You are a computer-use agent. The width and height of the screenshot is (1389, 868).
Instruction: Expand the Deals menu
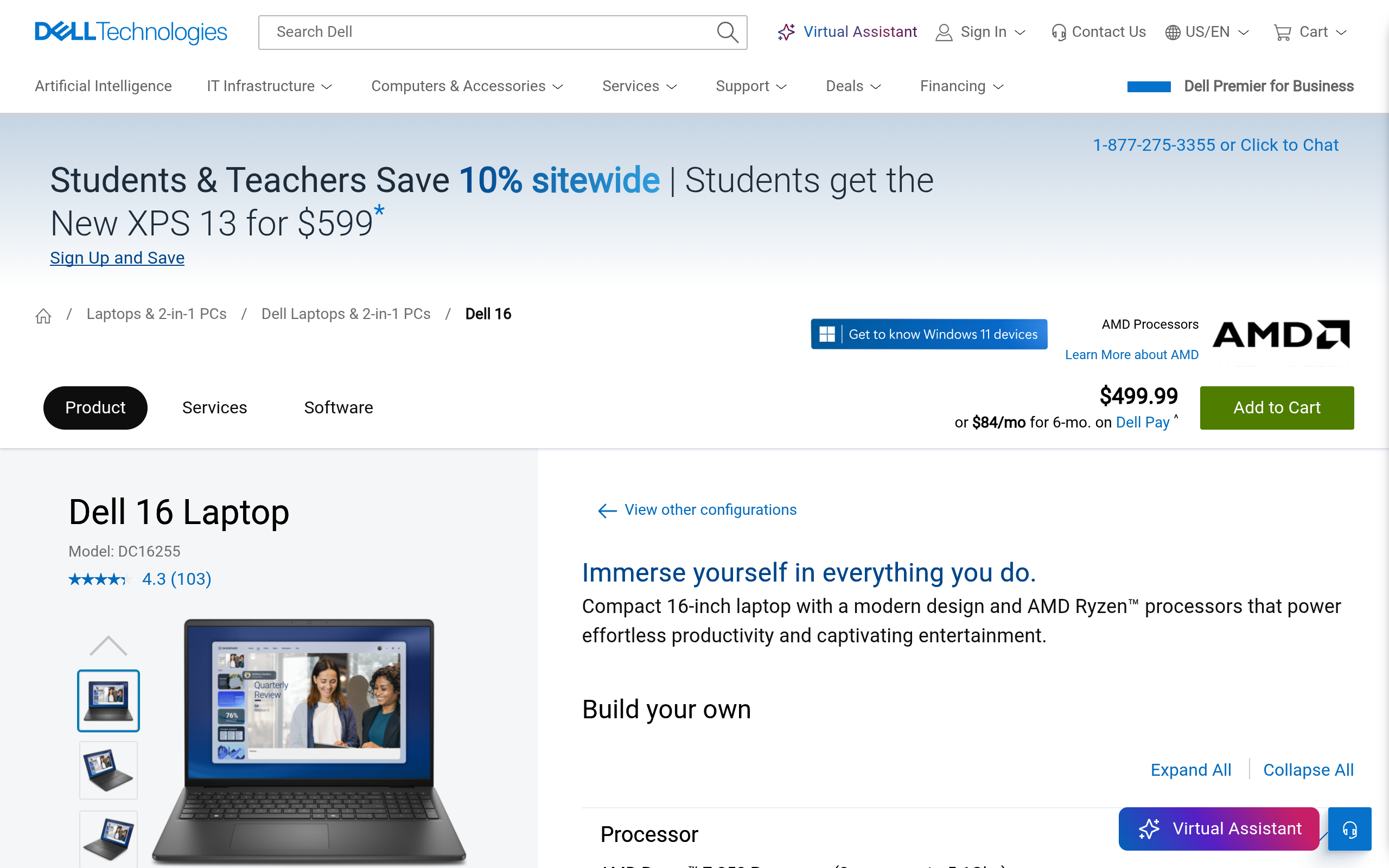[853, 86]
